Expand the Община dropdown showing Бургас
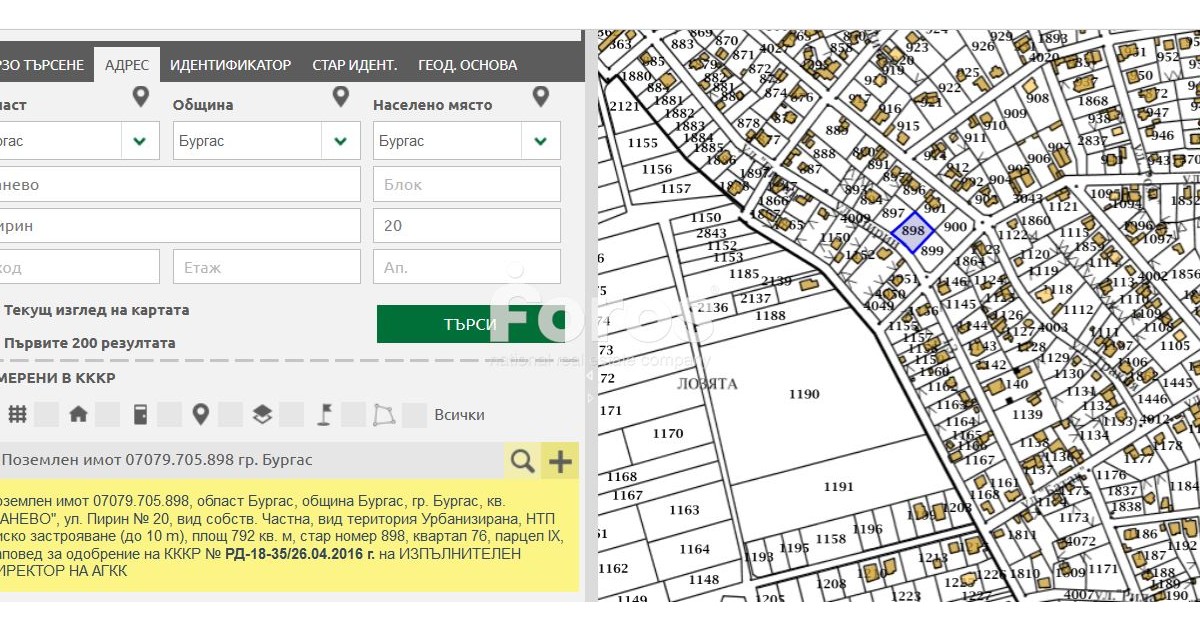1200x630 pixels. click(x=341, y=141)
